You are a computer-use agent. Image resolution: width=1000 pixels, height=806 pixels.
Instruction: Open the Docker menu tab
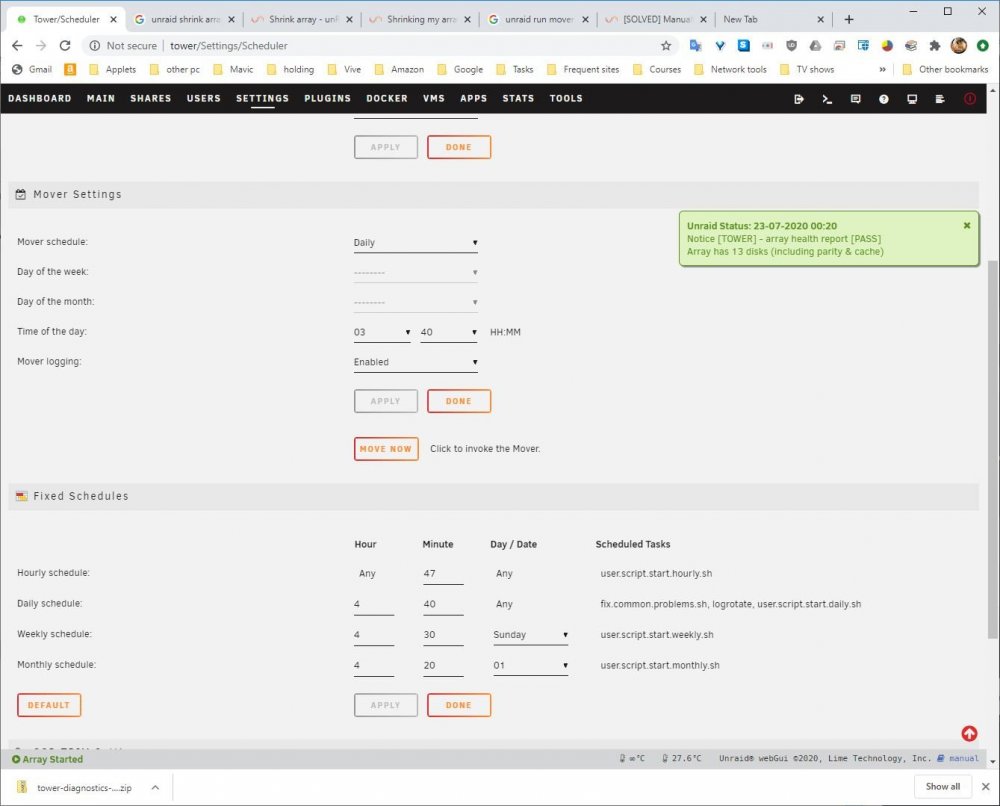click(x=386, y=98)
